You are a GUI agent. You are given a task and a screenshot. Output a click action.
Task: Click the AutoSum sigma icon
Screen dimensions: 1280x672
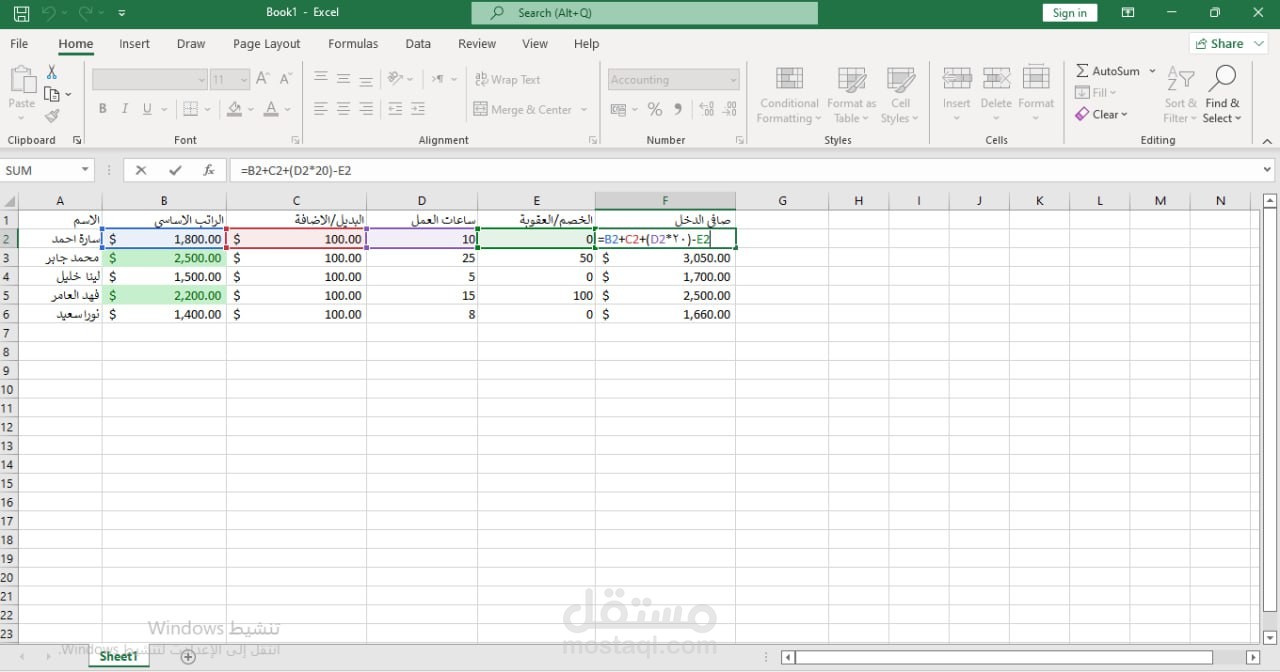coord(1083,71)
